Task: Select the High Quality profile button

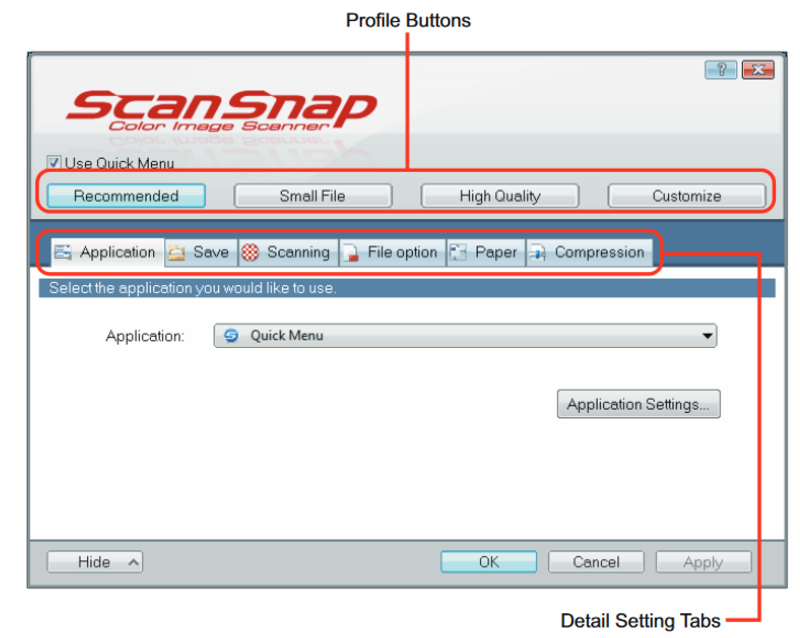Action: 500,196
